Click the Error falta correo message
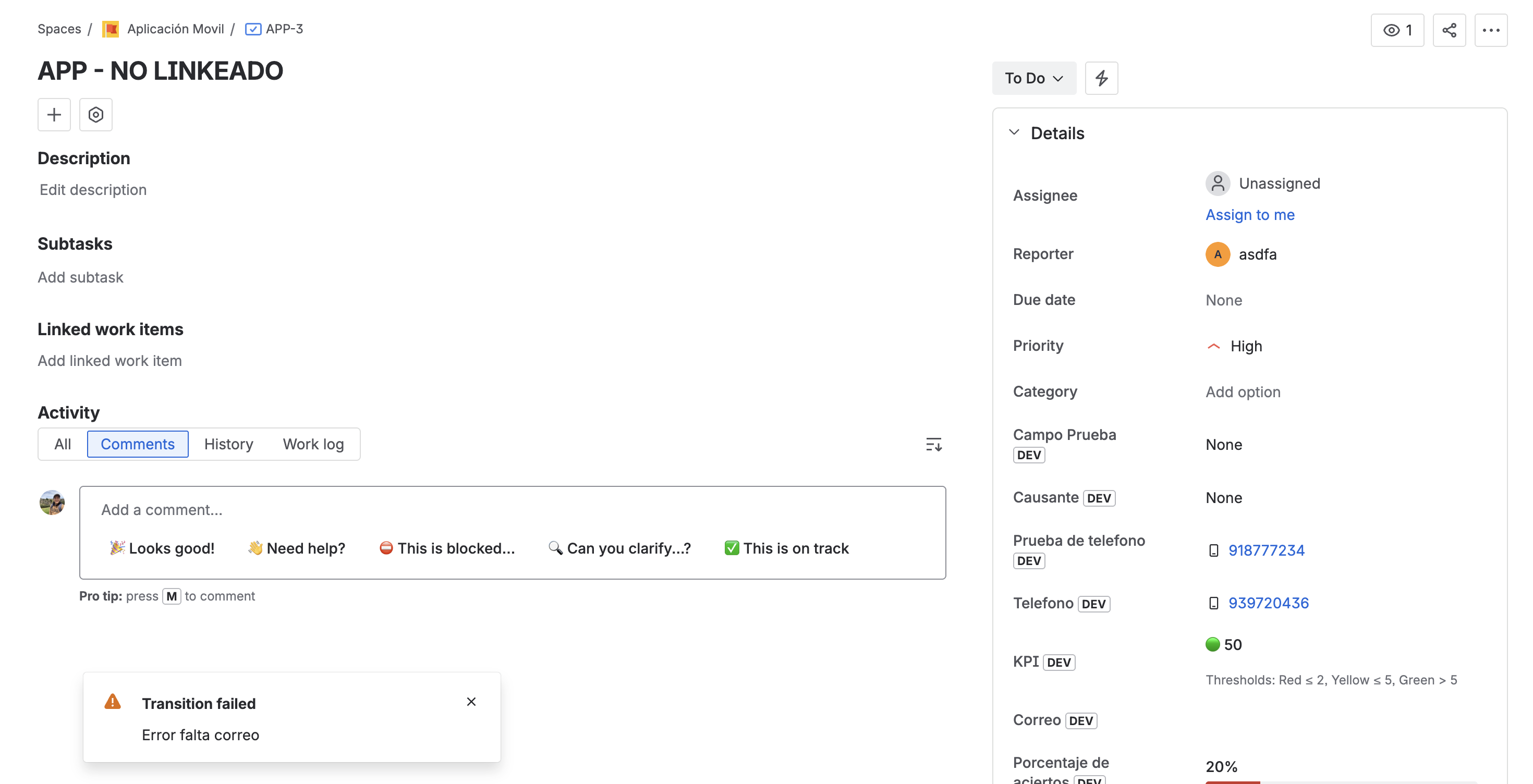 201,735
